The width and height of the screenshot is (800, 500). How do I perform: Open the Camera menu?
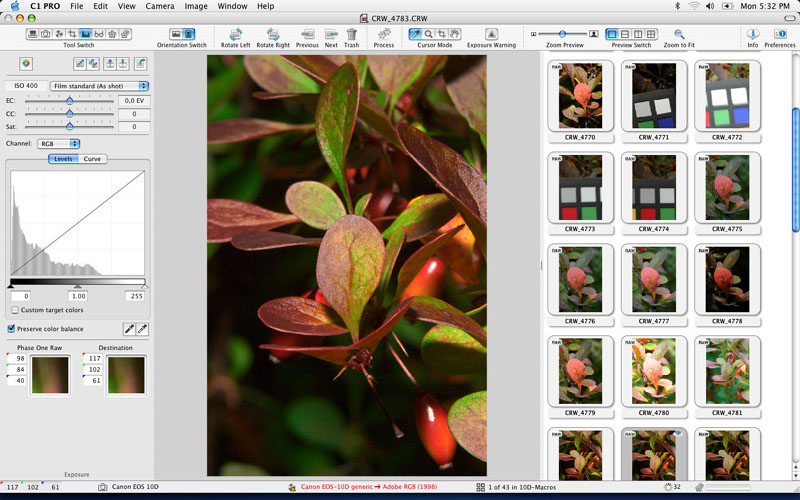click(x=159, y=6)
